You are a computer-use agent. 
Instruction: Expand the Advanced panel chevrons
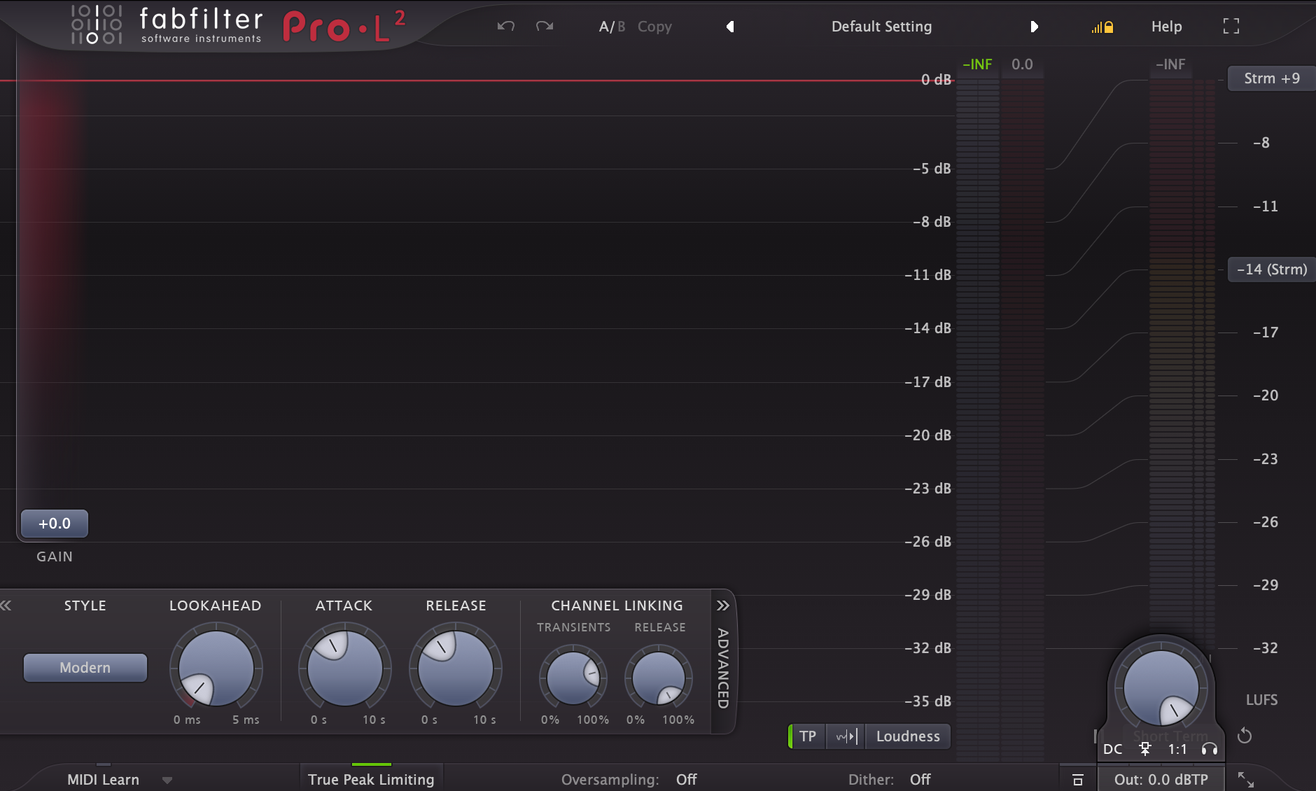click(x=723, y=606)
